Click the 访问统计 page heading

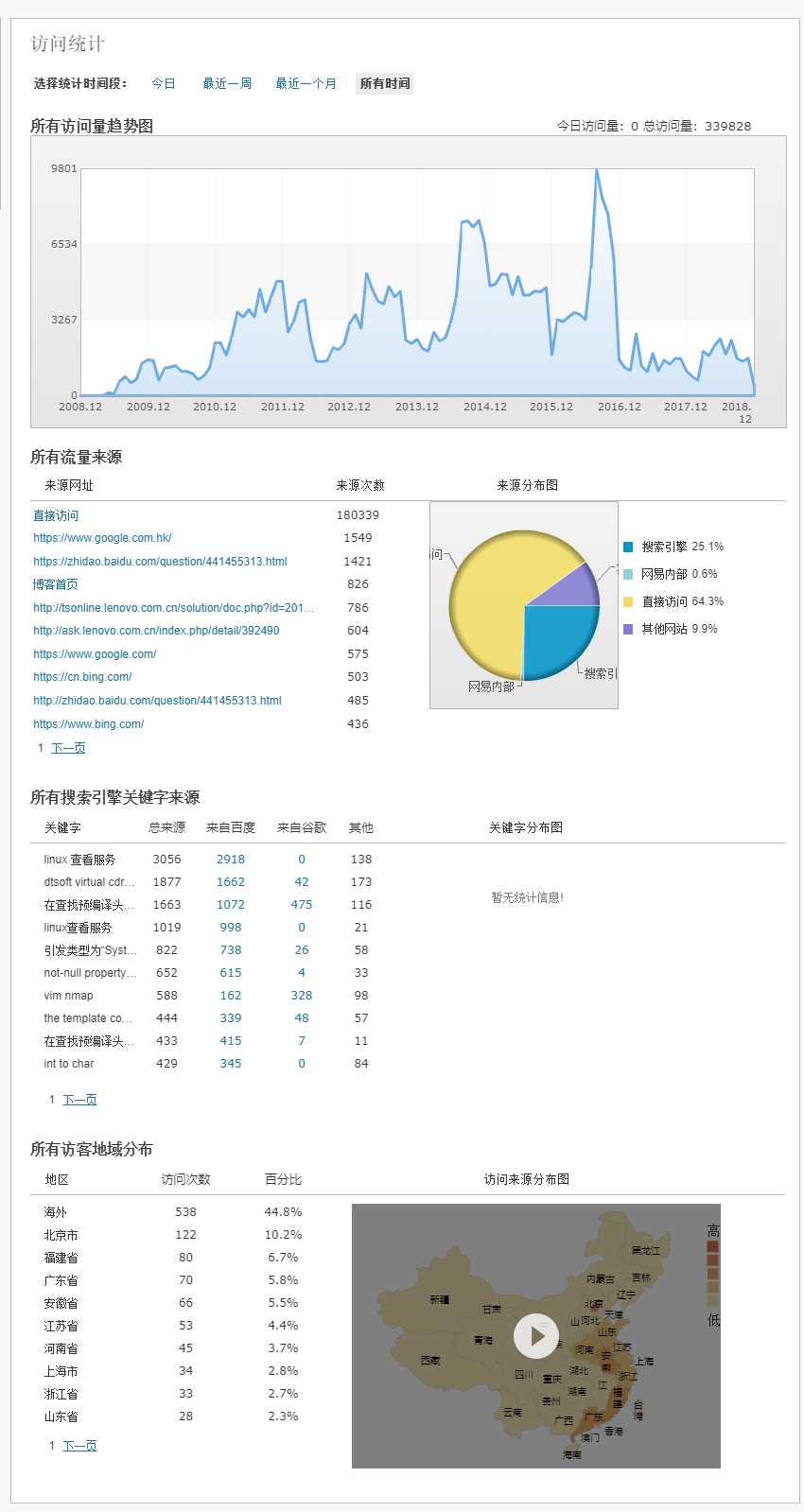coord(68,43)
